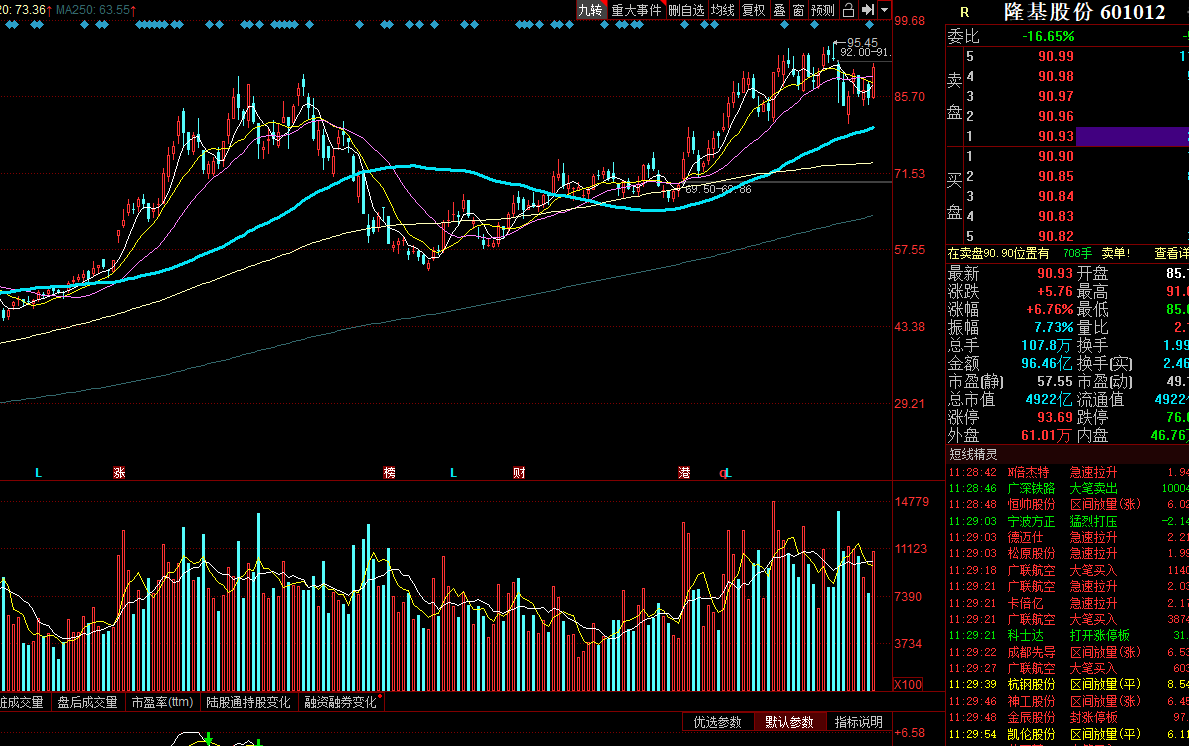This screenshot has width=1189, height=746.
Task: Click the R margin-trading icon beside the stock name
Action: (x=965, y=12)
